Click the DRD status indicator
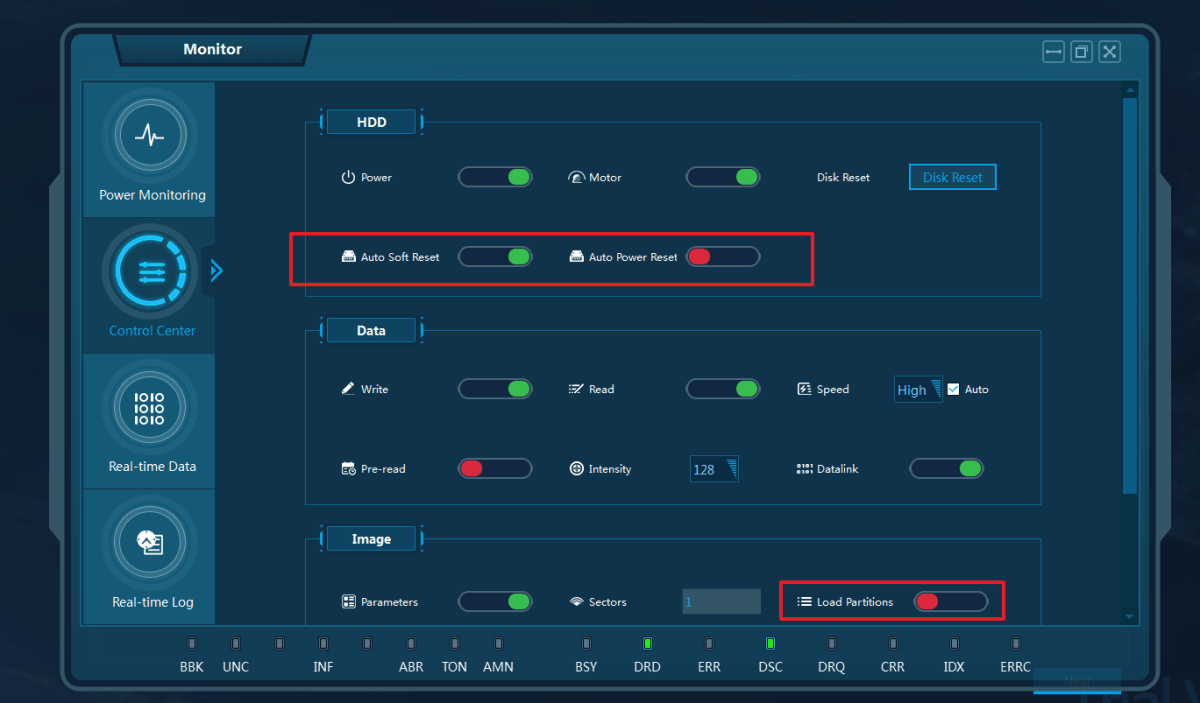The width and height of the screenshot is (1200, 703). 647,643
